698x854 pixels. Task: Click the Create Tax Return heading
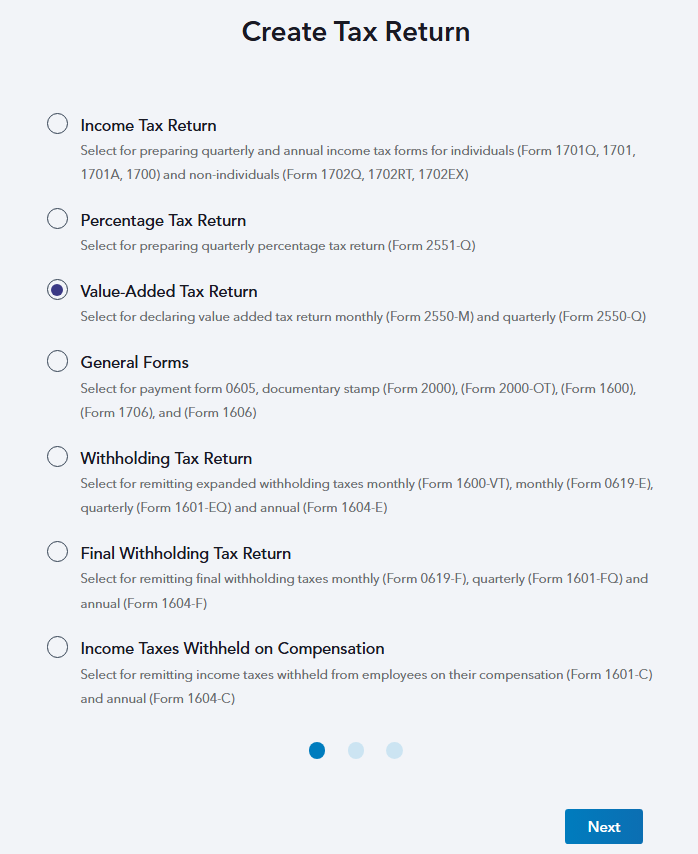coord(356,32)
